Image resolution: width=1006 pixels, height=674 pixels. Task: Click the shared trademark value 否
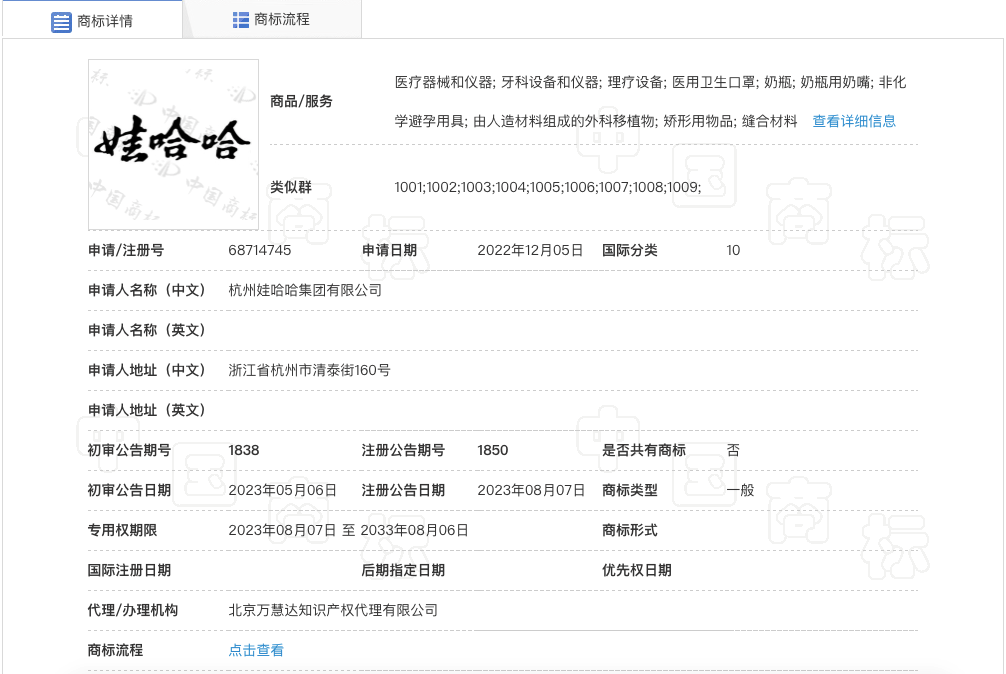point(733,450)
